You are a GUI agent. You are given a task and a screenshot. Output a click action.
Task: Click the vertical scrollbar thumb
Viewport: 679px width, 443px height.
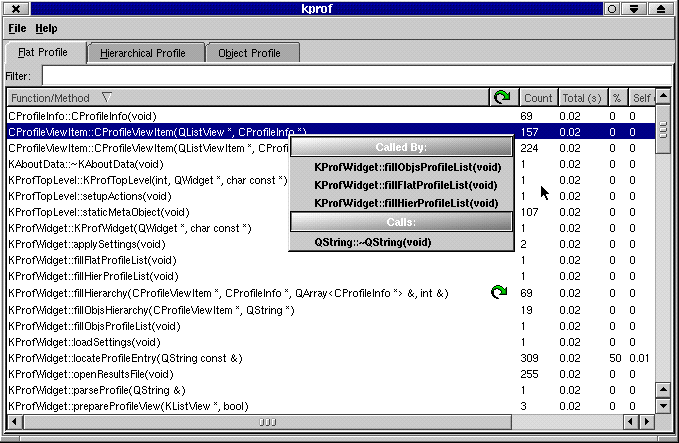click(x=663, y=129)
